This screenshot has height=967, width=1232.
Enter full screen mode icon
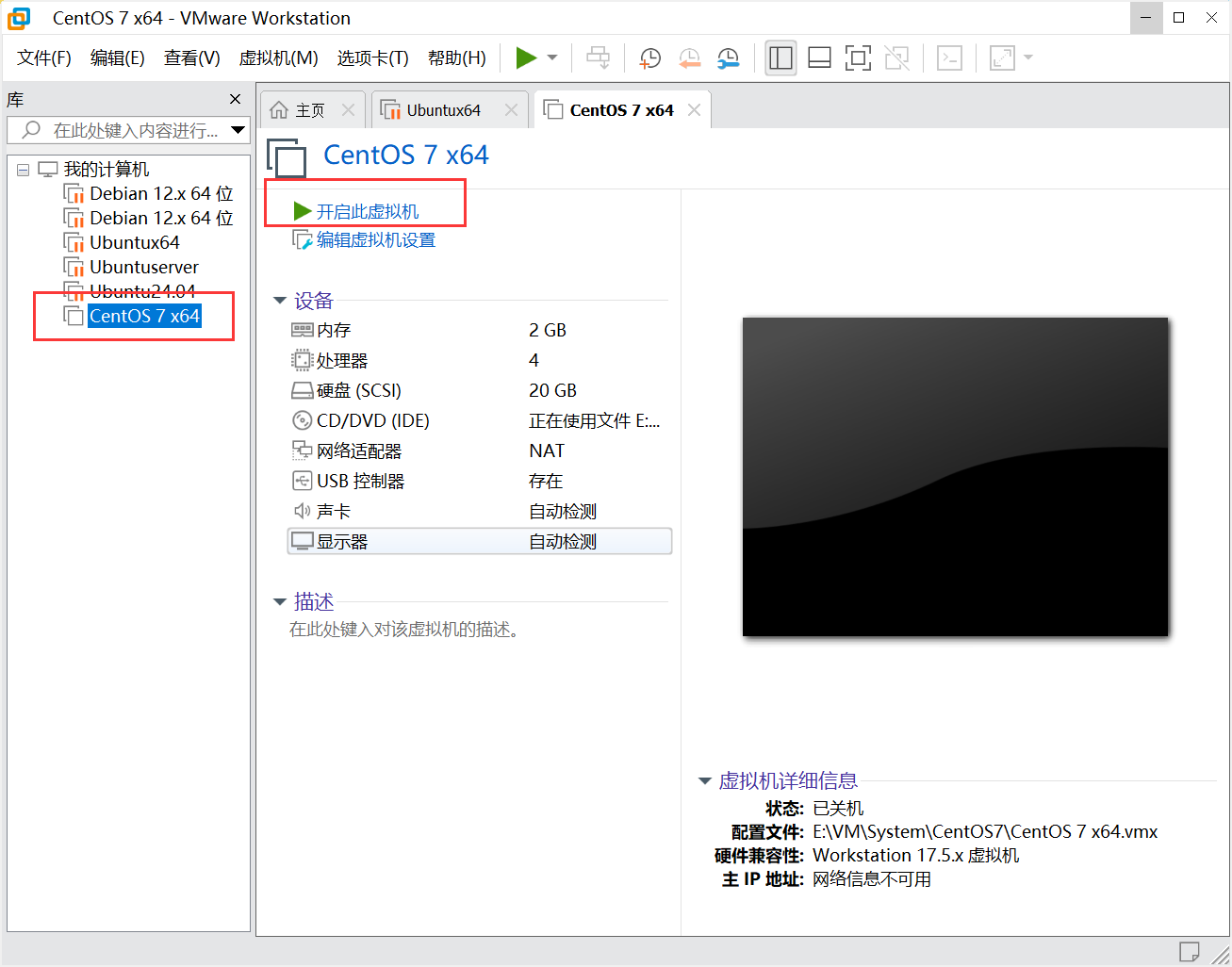858,58
